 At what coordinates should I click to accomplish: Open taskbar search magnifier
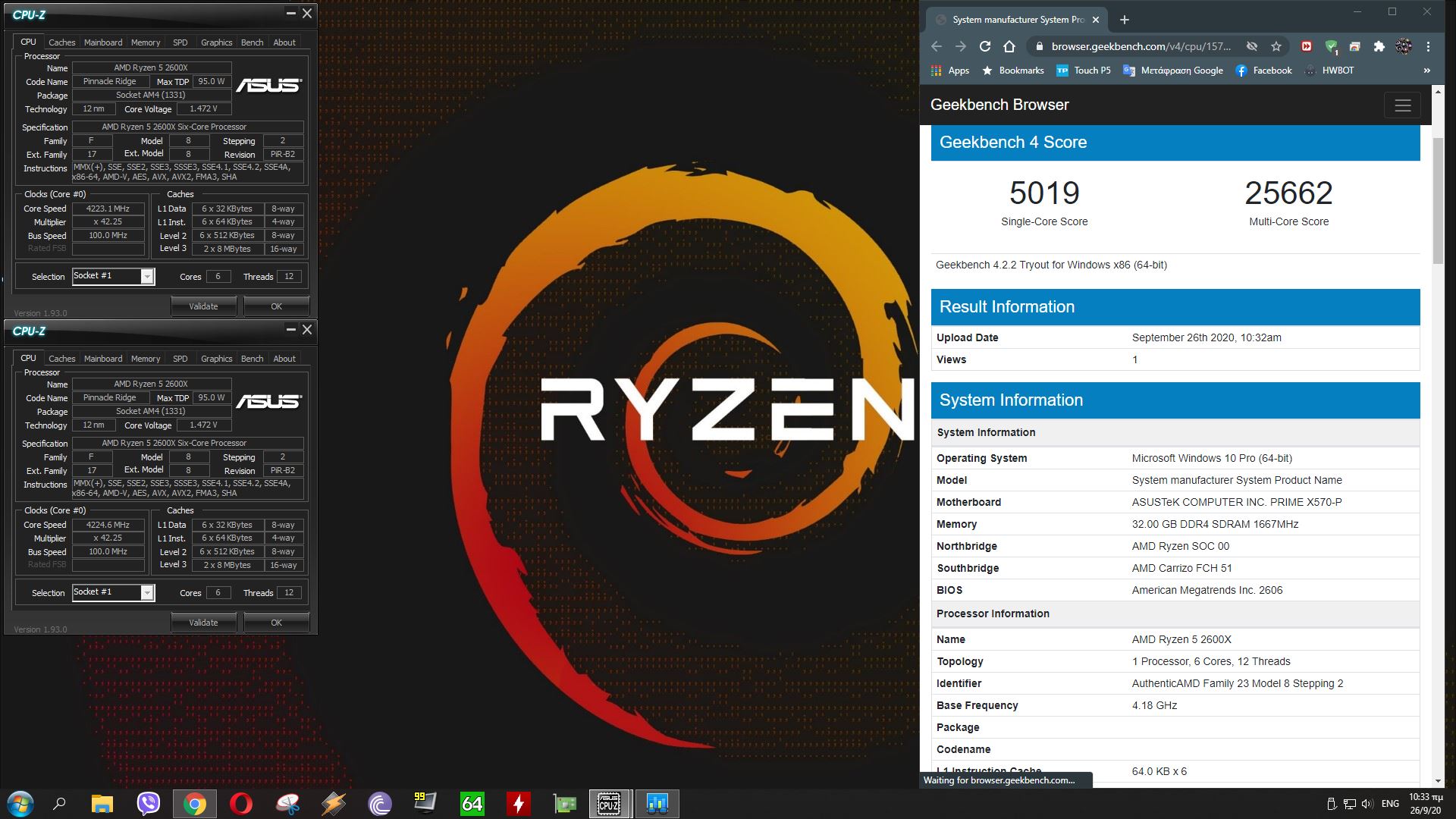[59, 804]
